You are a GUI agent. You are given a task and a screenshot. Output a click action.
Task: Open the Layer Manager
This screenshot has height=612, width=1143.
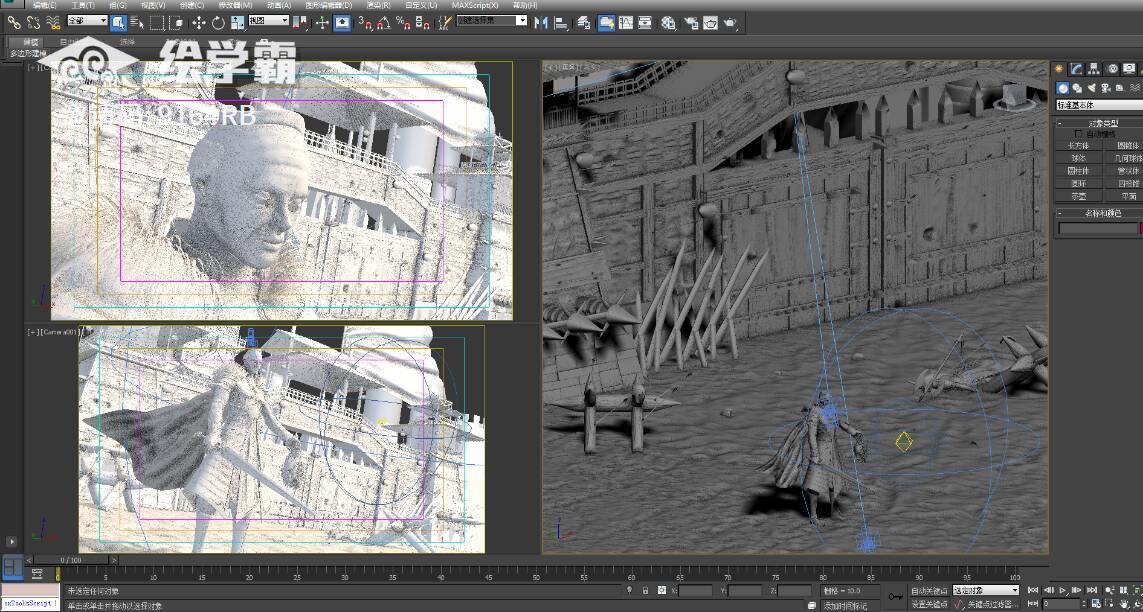584,23
